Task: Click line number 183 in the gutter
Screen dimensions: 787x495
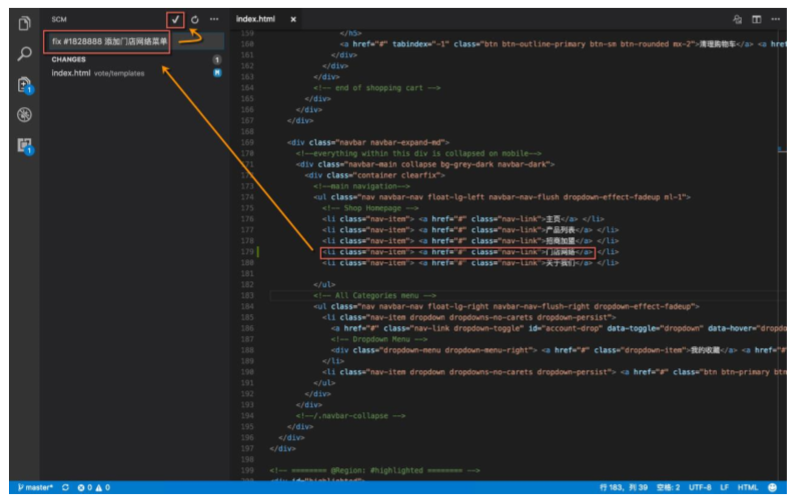Action: click(x=247, y=296)
